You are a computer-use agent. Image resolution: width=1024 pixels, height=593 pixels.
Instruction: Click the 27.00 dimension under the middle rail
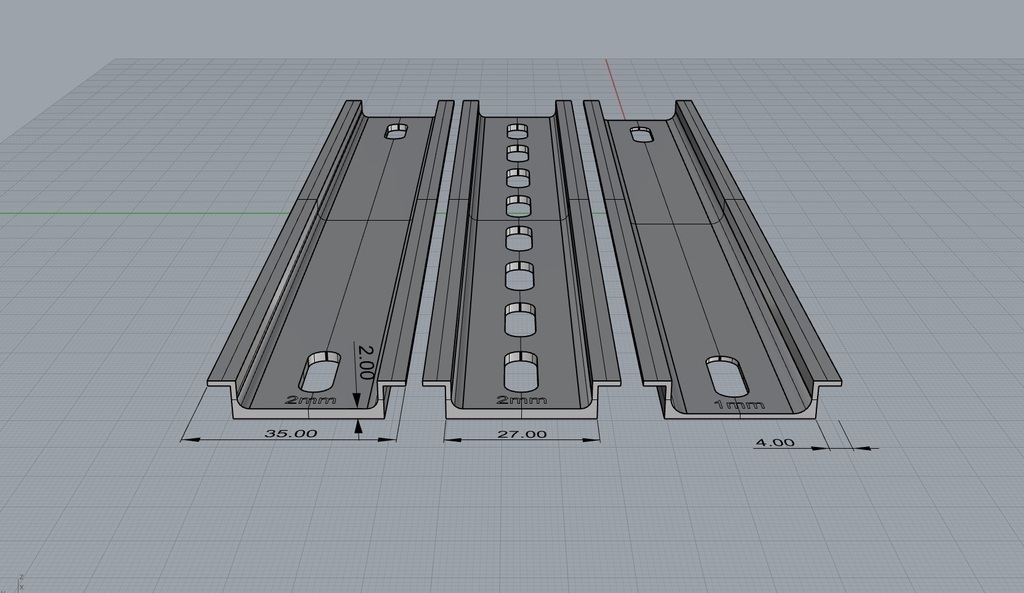click(519, 434)
